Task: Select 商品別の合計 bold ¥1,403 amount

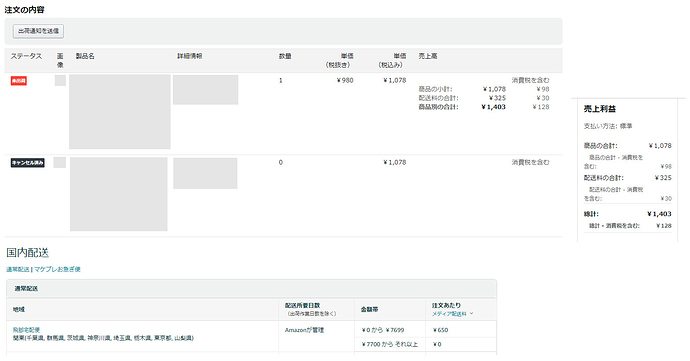Action: pyautogui.click(x=494, y=107)
